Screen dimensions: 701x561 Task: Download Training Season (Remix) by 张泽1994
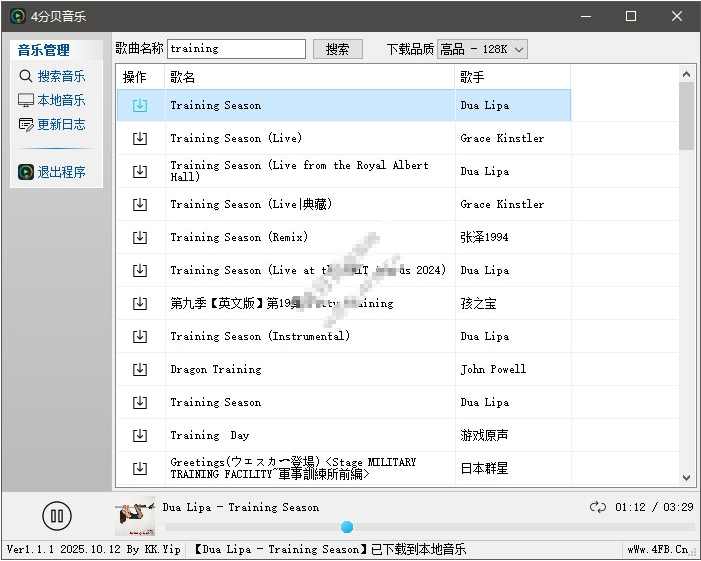click(x=140, y=237)
